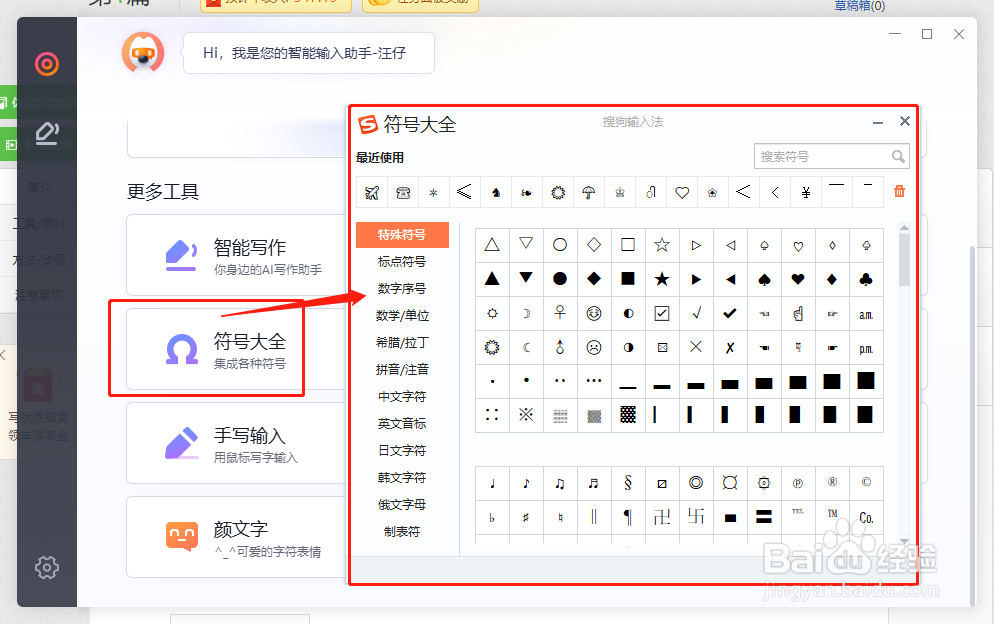Insert the solid club suit symbol

pyautogui.click(x=866, y=279)
